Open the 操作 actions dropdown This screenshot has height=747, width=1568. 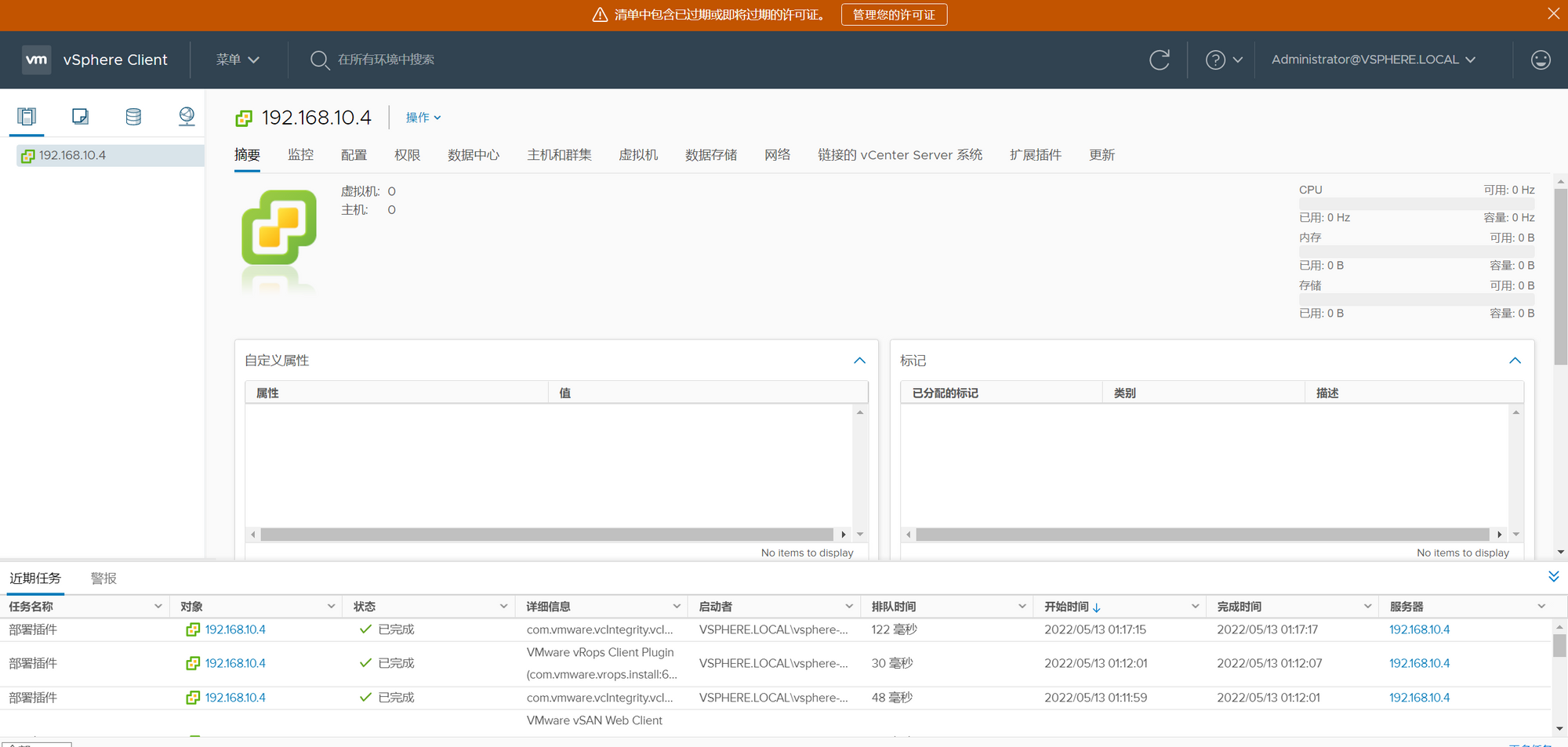tap(423, 118)
